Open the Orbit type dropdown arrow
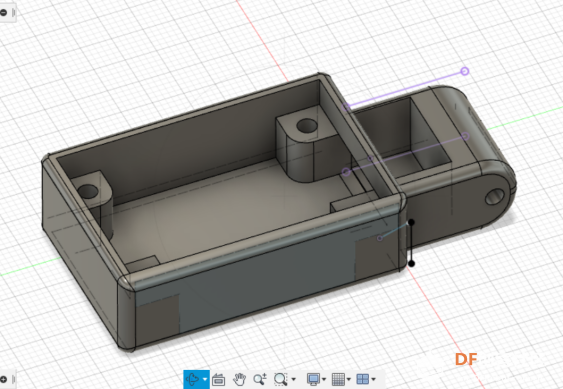The width and height of the screenshot is (563, 389). (x=205, y=379)
